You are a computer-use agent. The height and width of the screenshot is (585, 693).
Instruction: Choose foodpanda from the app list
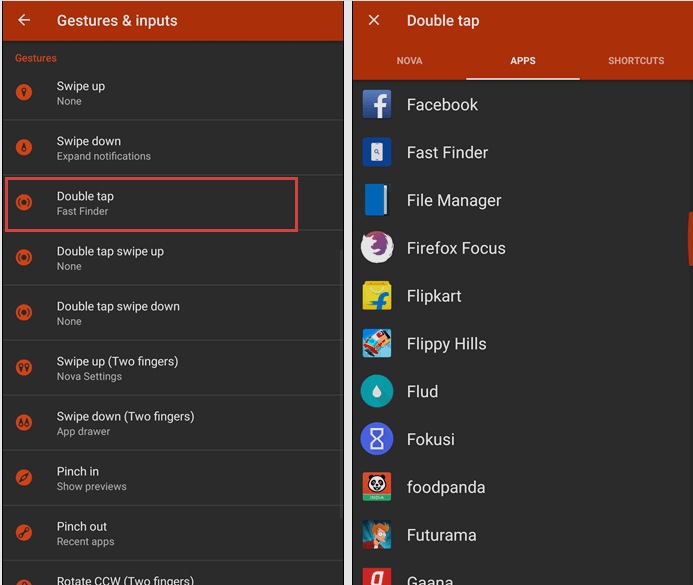523,487
